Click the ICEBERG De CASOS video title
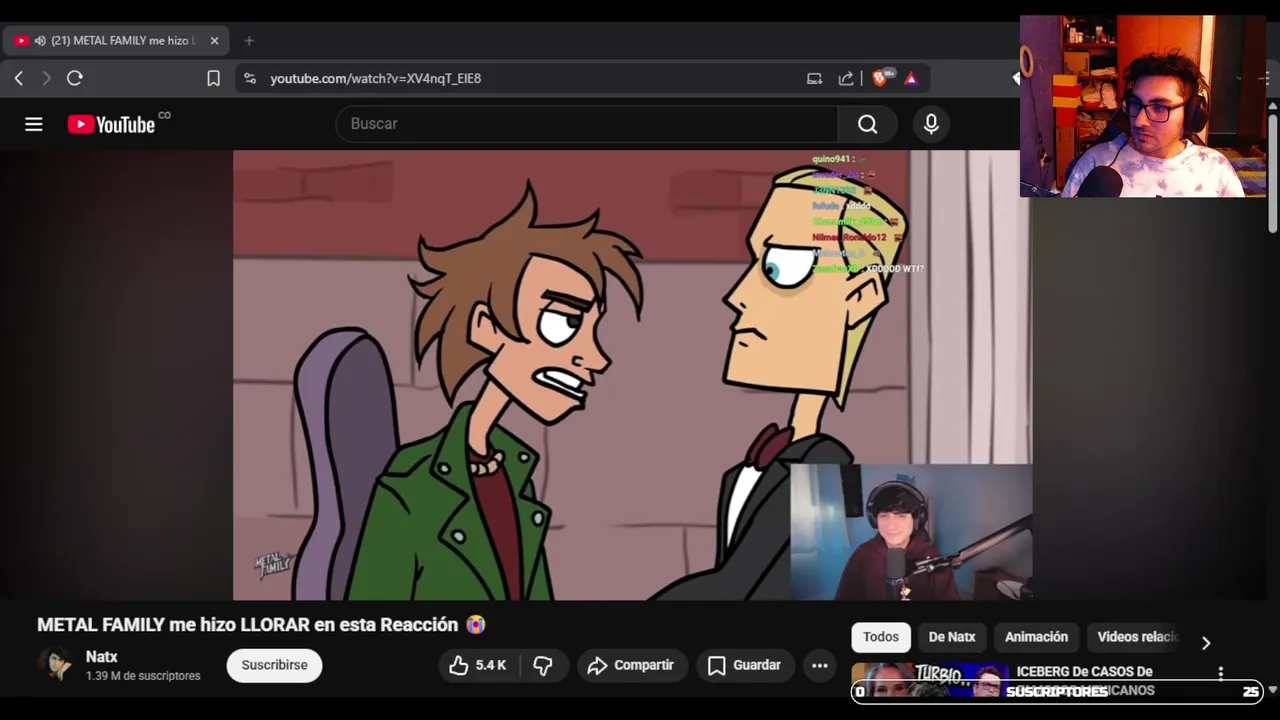Viewport: 1280px width, 720px height. (x=1085, y=680)
